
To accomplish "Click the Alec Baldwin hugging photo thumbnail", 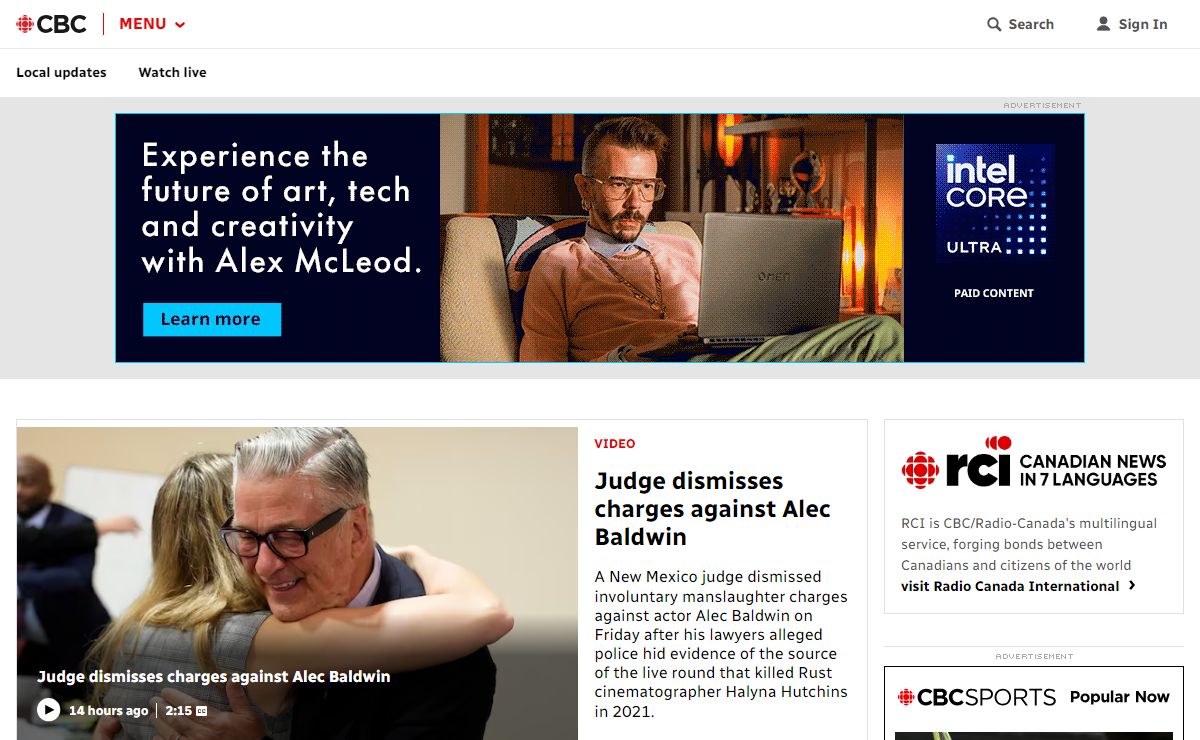I will pos(297,584).
